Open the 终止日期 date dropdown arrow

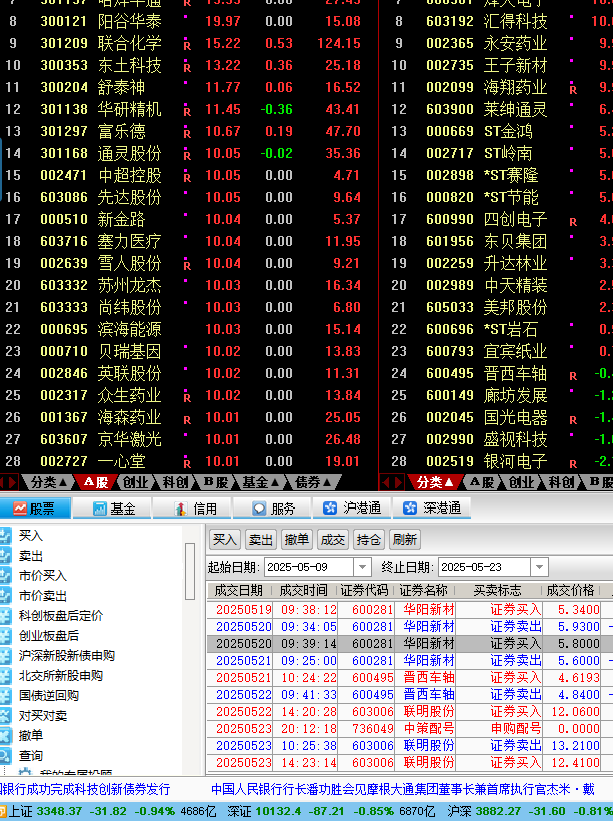pos(539,567)
